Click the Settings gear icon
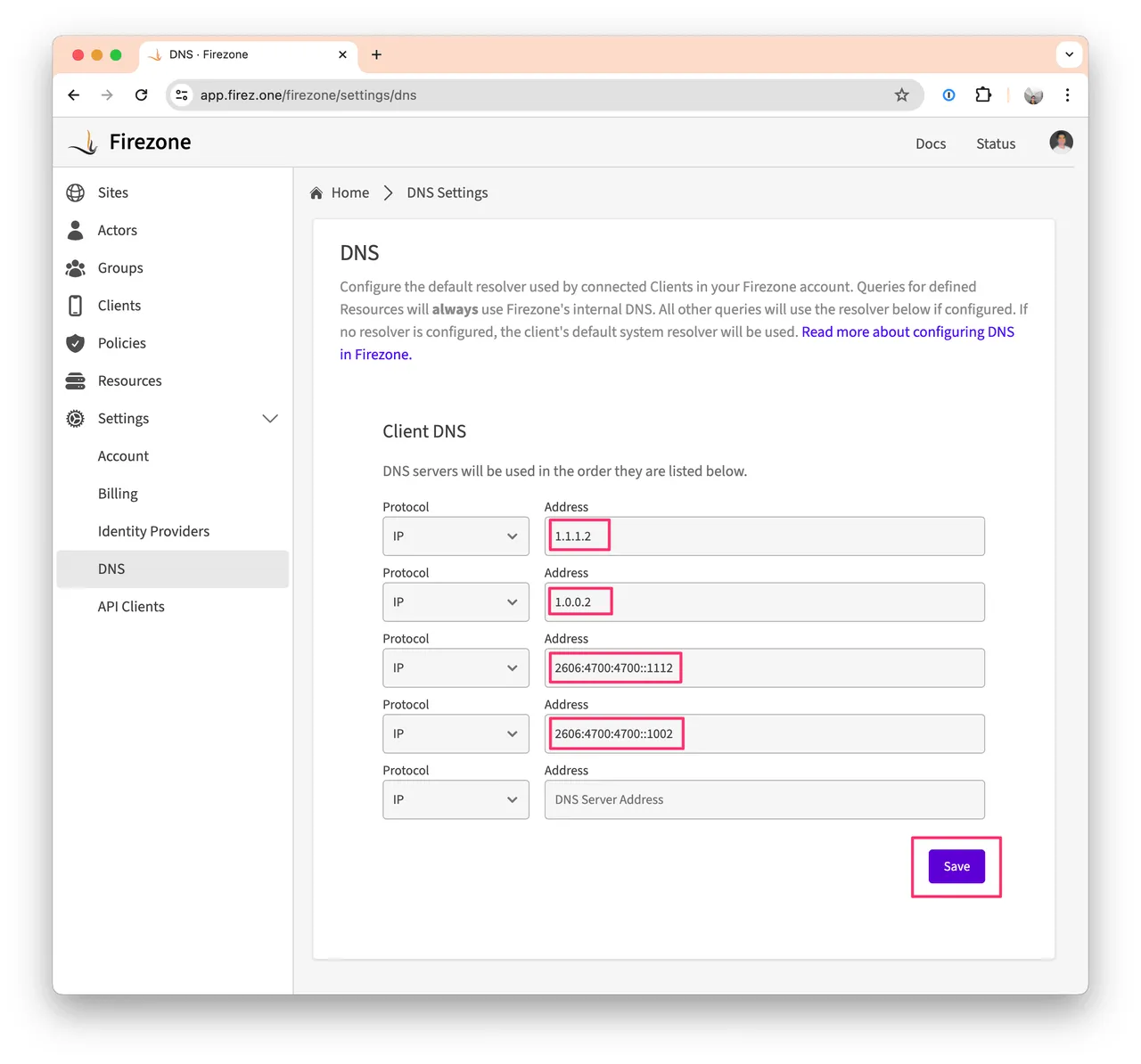 point(76,419)
